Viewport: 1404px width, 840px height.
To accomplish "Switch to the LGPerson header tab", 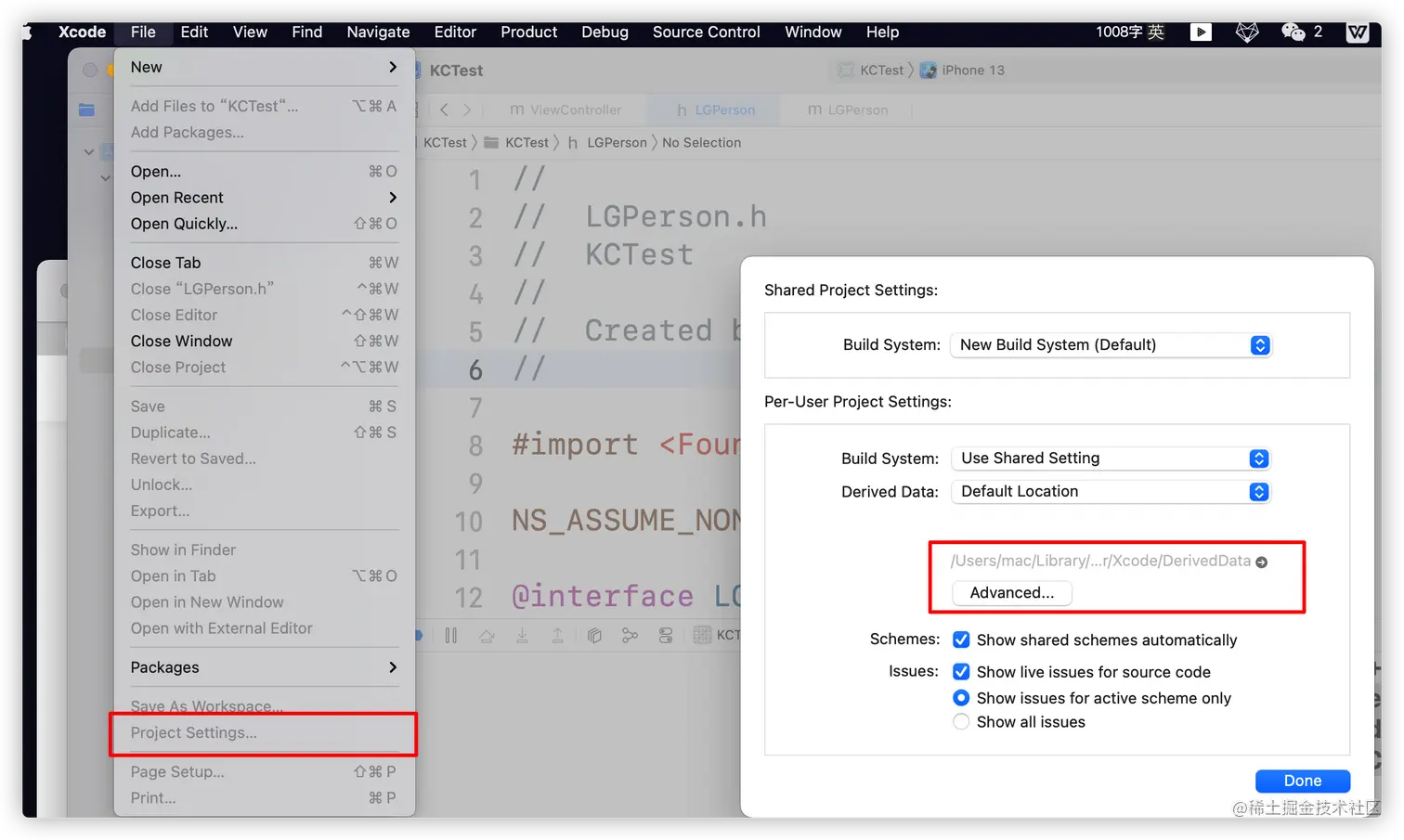I will [x=715, y=110].
